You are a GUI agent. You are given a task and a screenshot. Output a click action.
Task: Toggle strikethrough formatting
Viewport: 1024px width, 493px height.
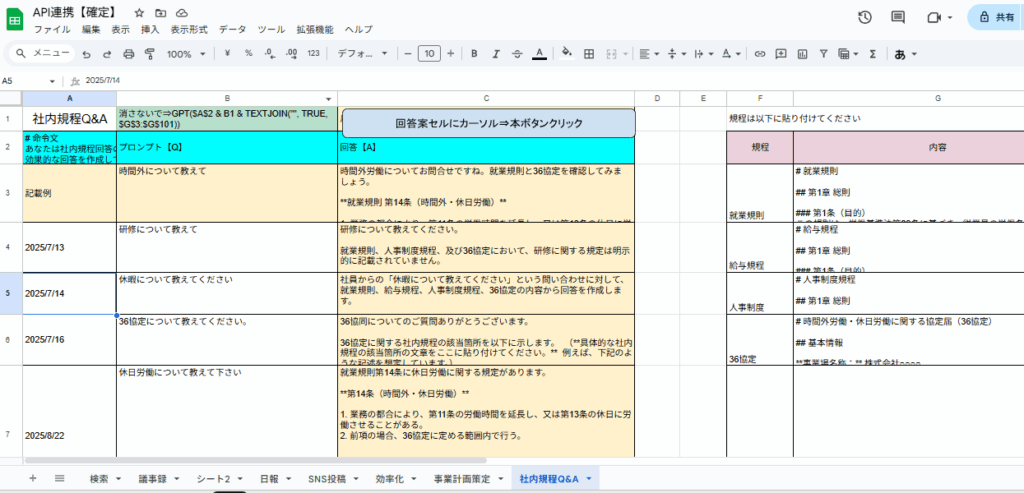[x=517, y=54]
